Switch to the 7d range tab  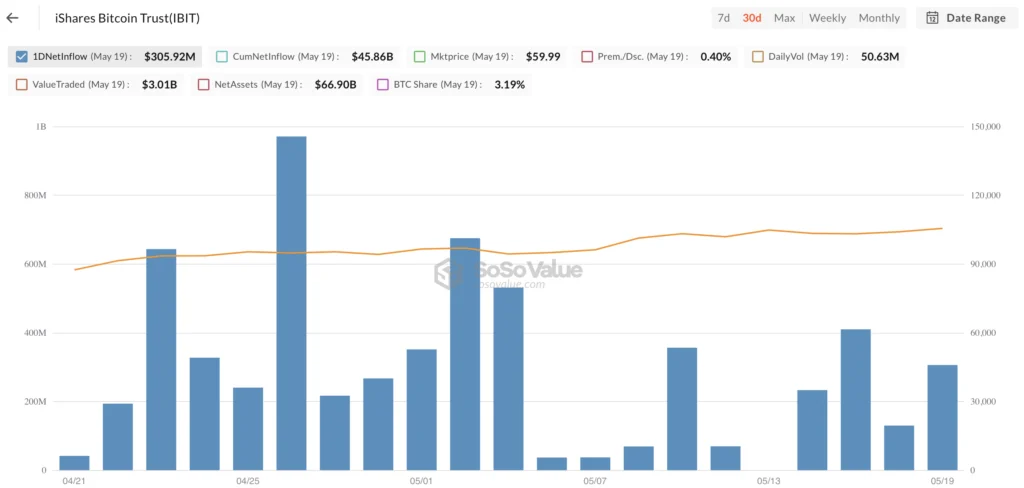click(x=724, y=18)
